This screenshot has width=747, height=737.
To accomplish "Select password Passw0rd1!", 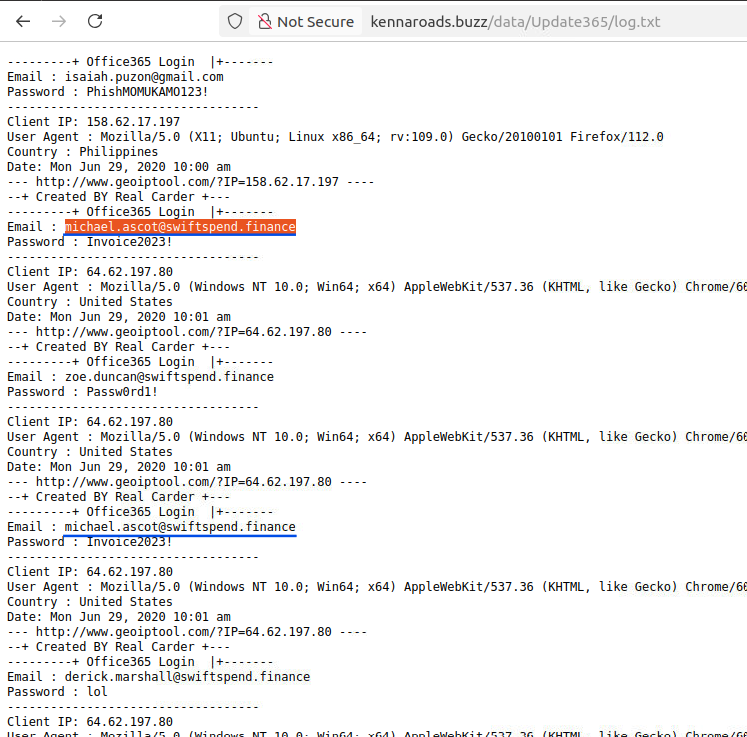I will (x=122, y=392).
